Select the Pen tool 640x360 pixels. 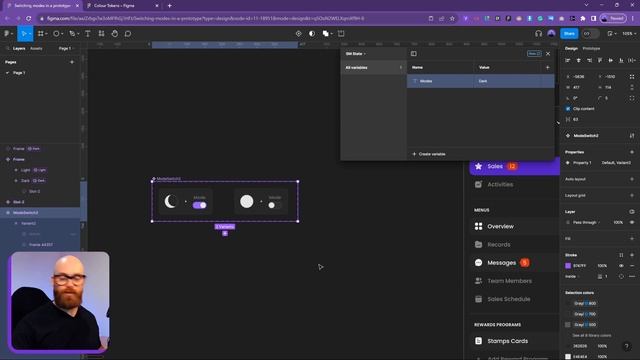[72, 33]
